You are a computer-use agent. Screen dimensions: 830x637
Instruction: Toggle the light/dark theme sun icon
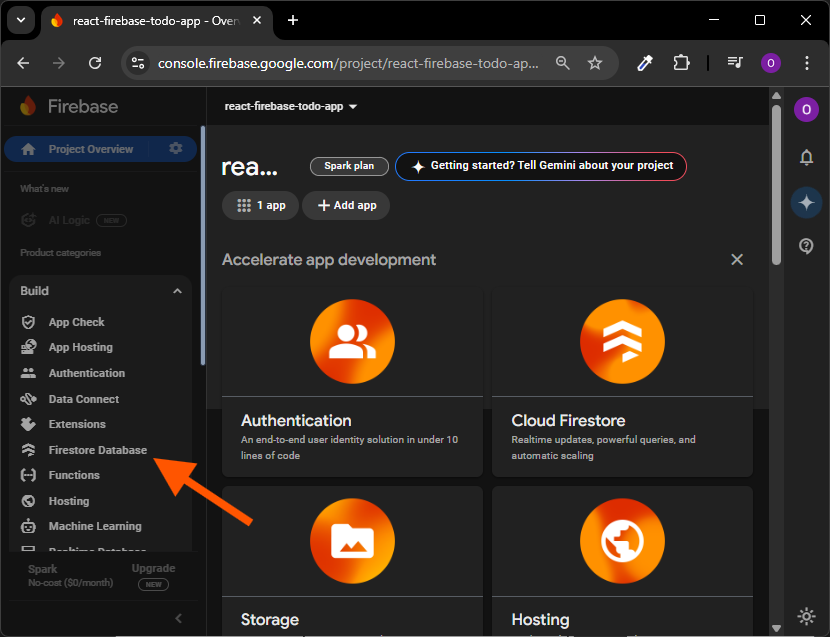point(806,616)
